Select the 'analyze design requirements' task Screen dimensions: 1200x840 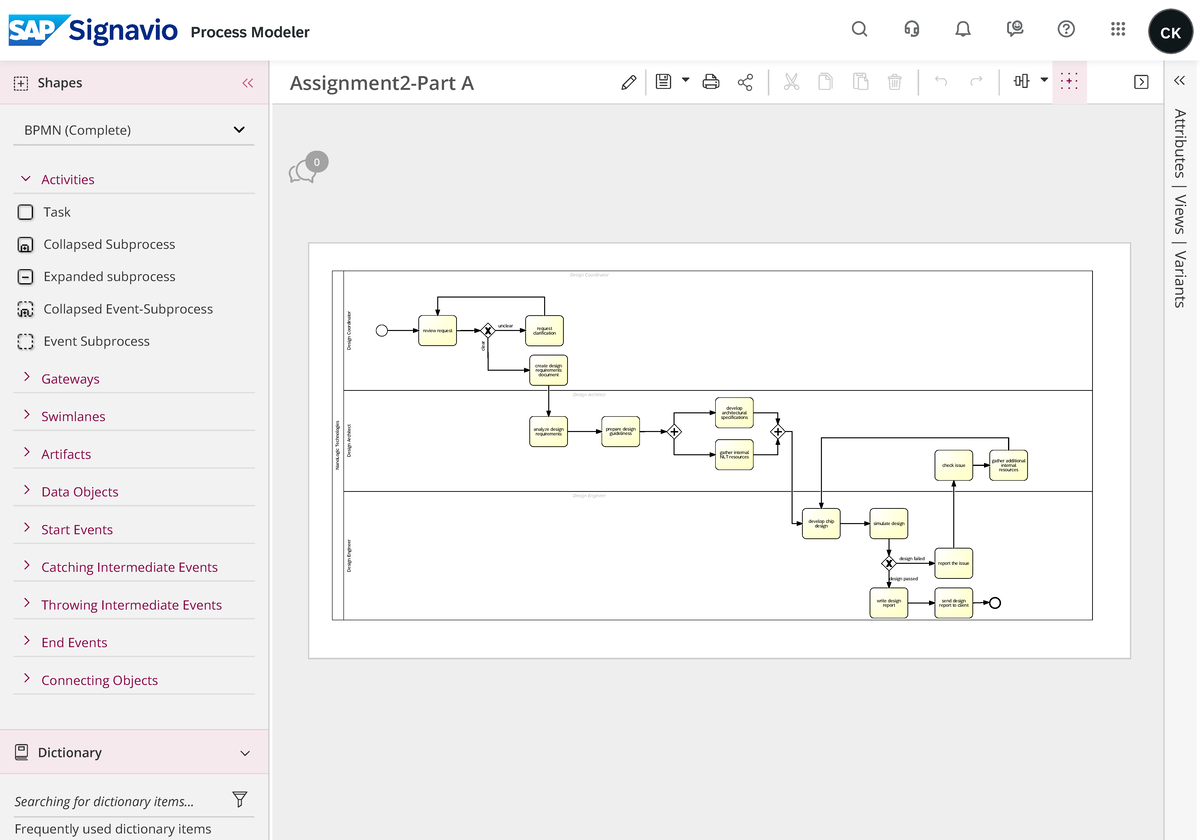[548, 432]
